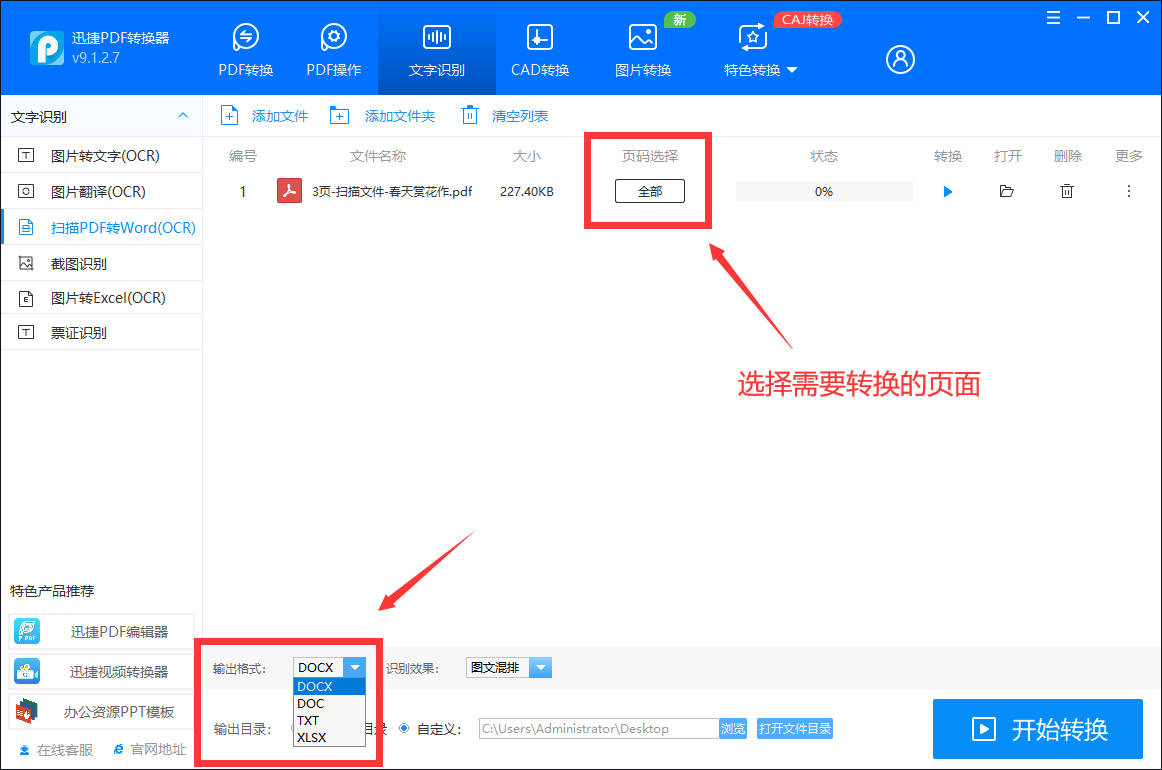
Task: Click the 图片转Excel sidebar icon
Action: [26, 299]
